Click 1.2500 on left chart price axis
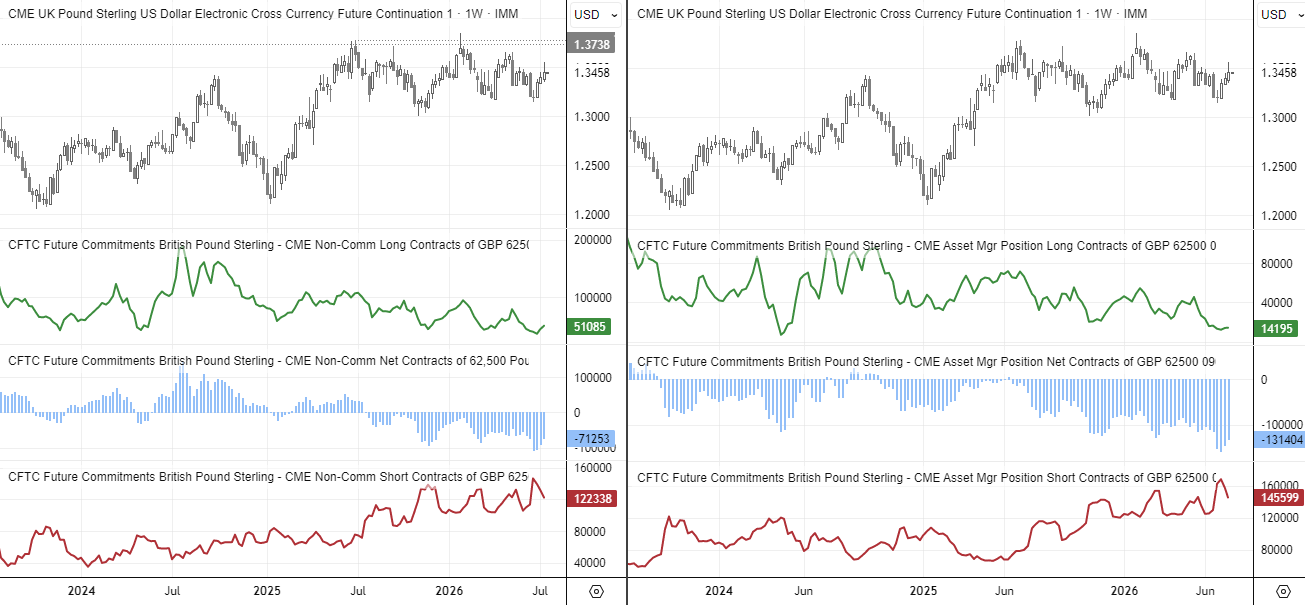 [592, 166]
